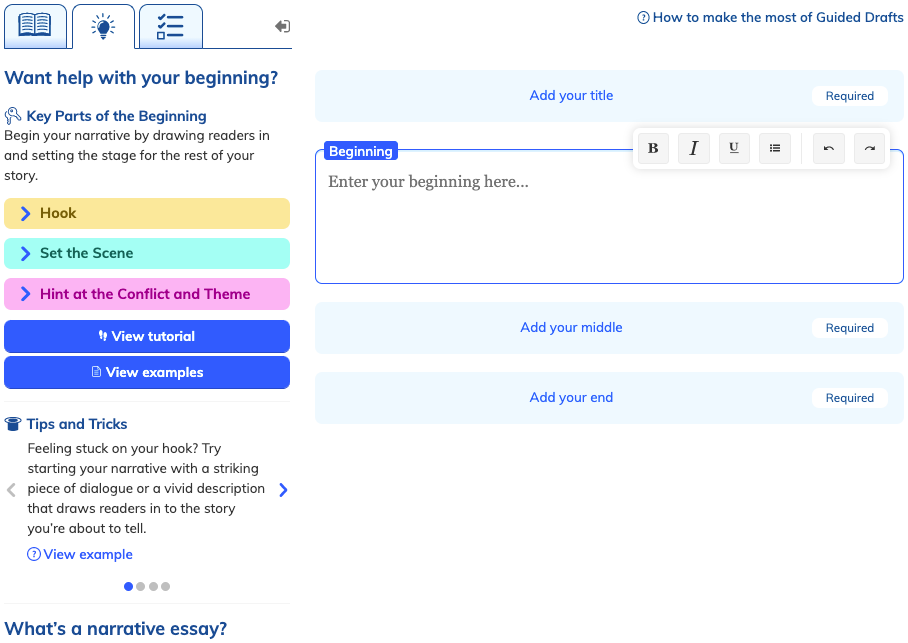Show the next tip with right chevron
Image resolution: width=908 pixels, height=643 pixels.
coord(283,490)
